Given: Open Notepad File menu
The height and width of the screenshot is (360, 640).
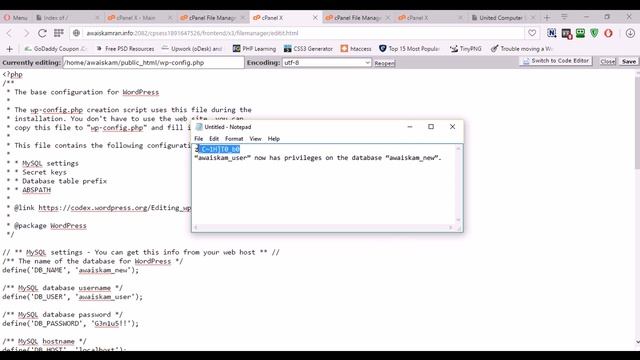Looking at the screenshot, I should tap(198, 139).
